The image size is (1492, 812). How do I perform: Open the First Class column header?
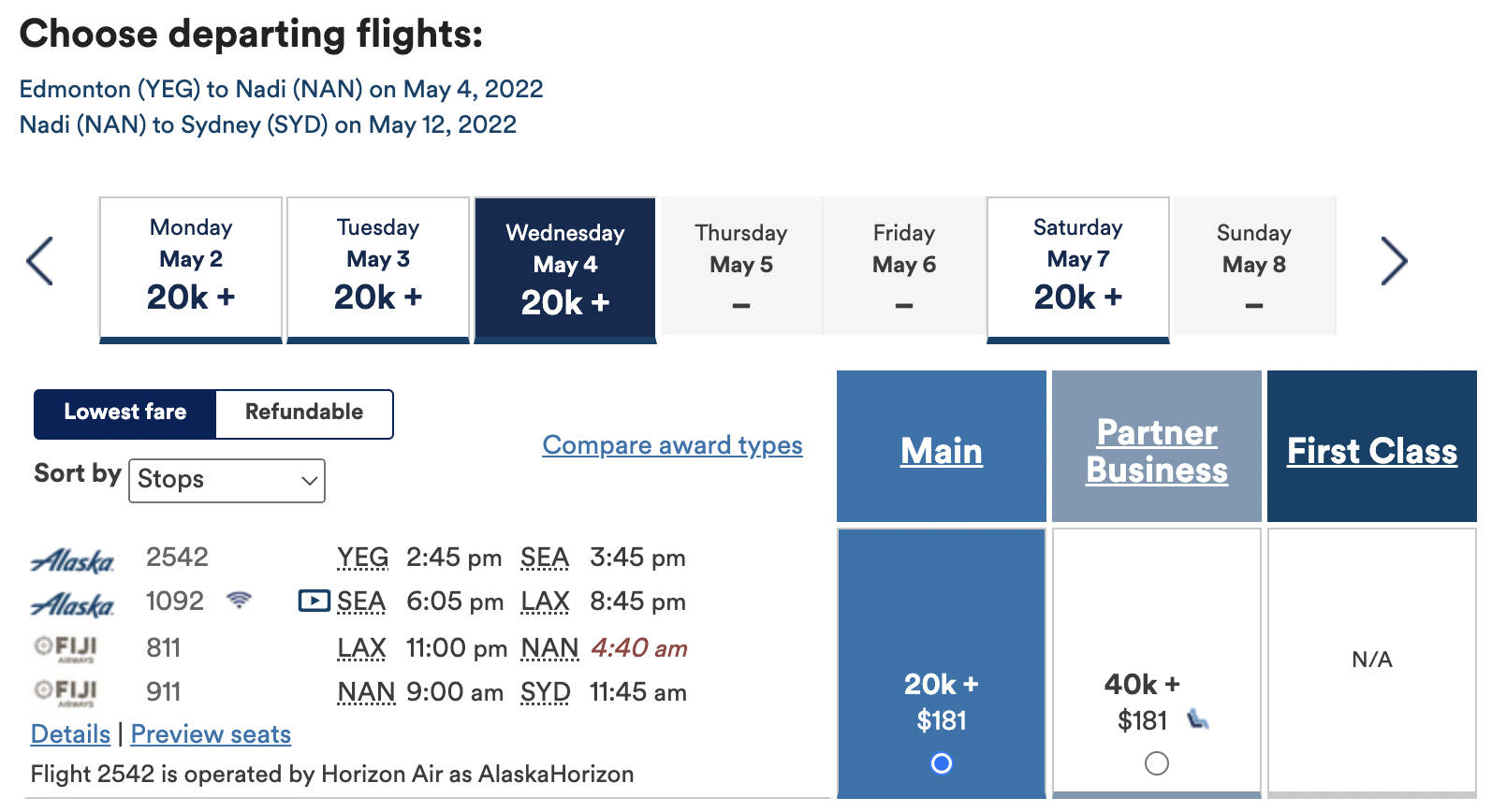(1371, 451)
